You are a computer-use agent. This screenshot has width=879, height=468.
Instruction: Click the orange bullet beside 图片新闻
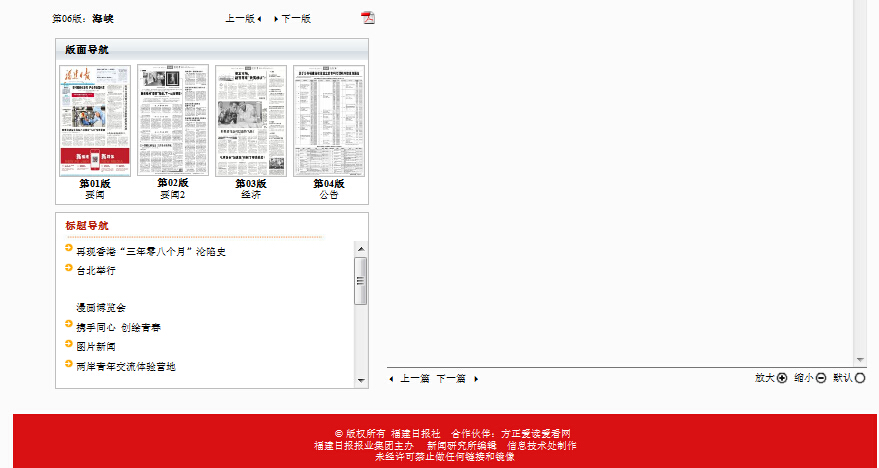68,344
